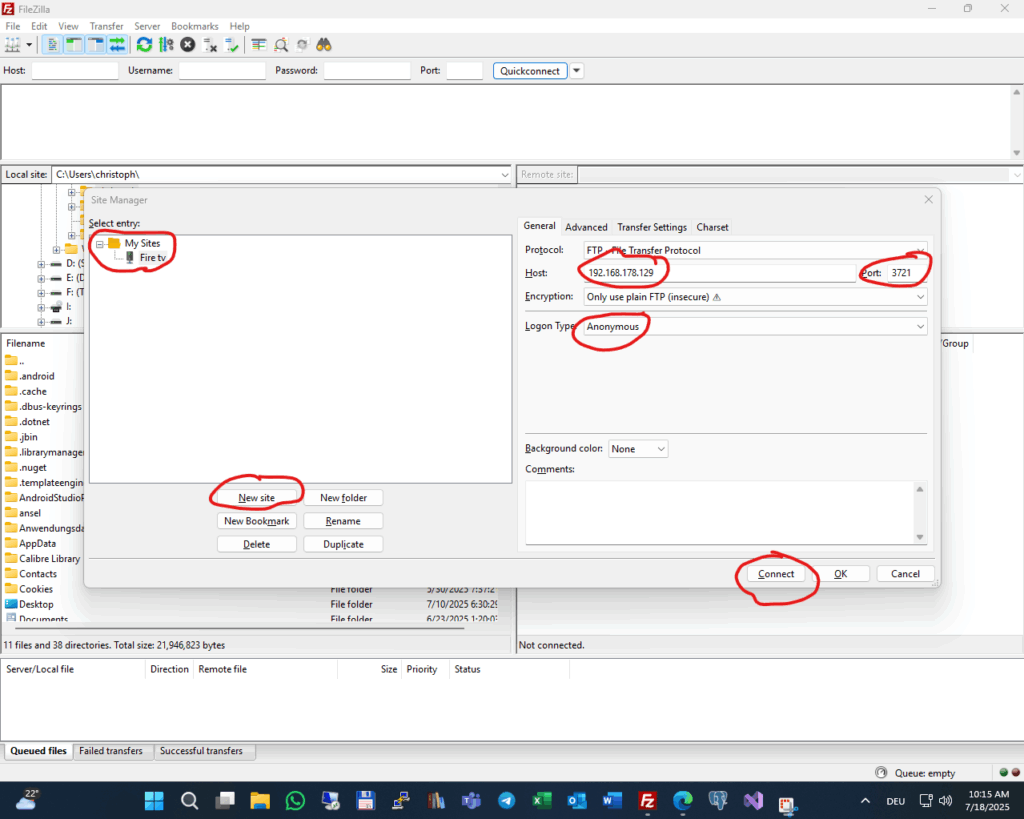Select the Calibre Library folder
Image resolution: width=1024 pixels, height=819 pixels.
50,558
